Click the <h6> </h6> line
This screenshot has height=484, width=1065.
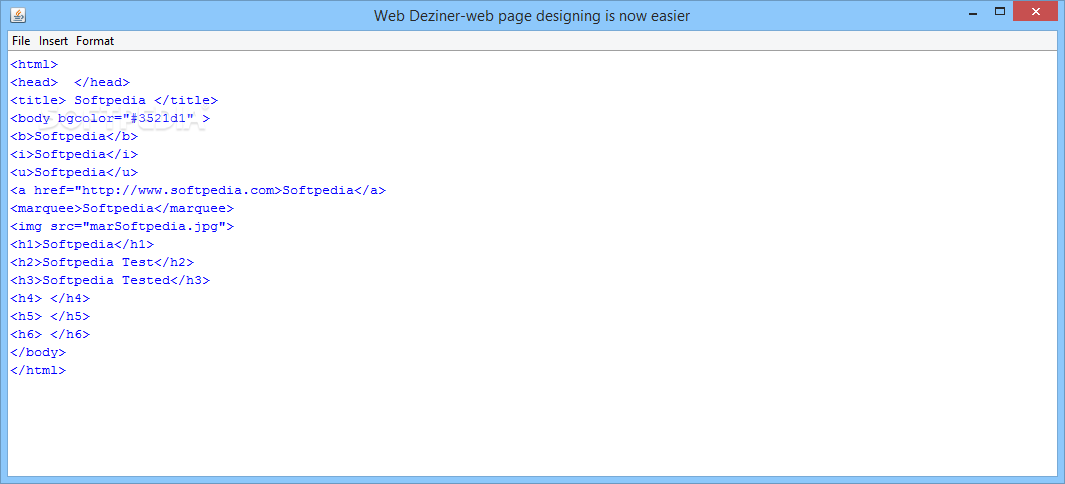pos(50,335)
